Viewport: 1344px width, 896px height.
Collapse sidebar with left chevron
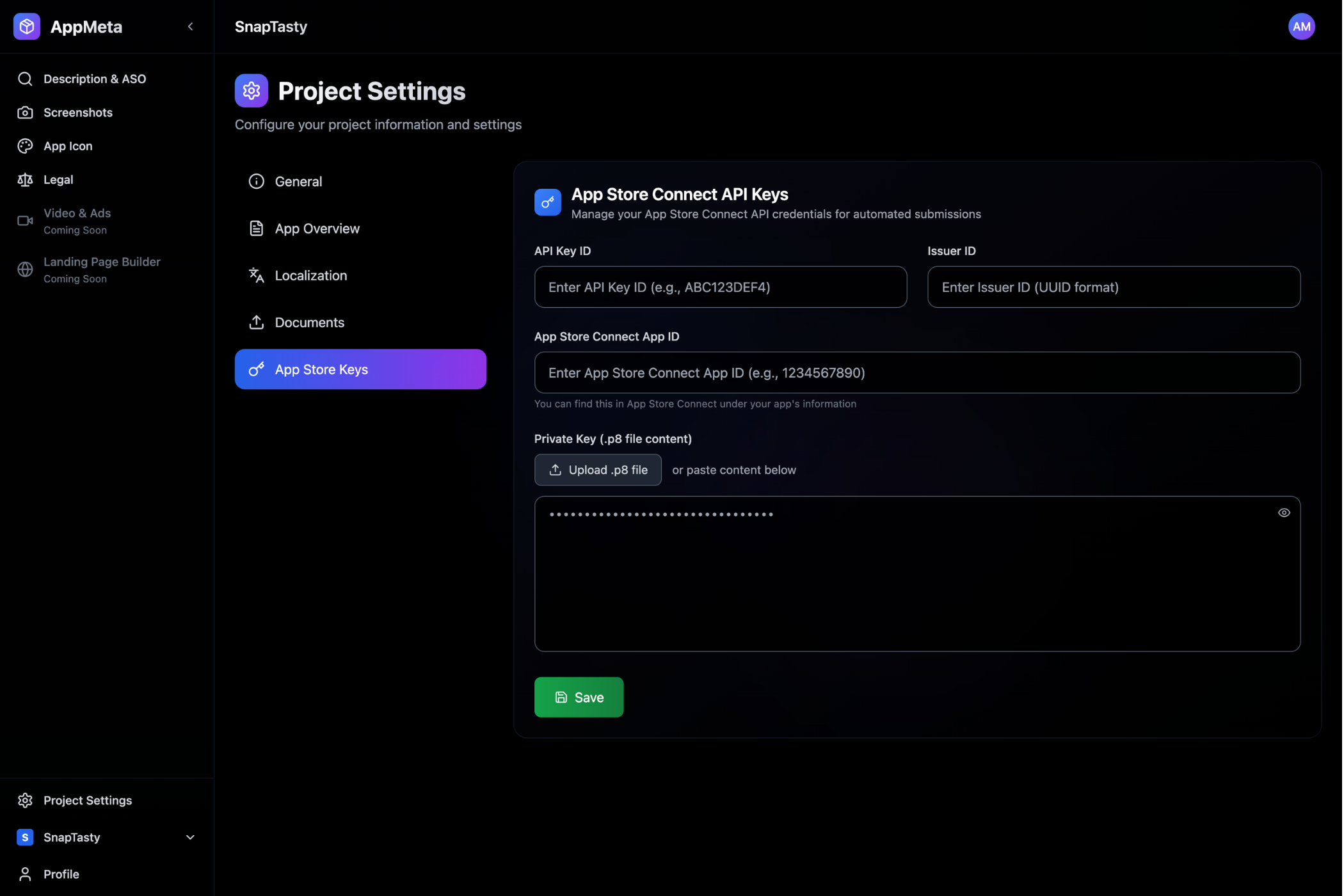[191, 26]
